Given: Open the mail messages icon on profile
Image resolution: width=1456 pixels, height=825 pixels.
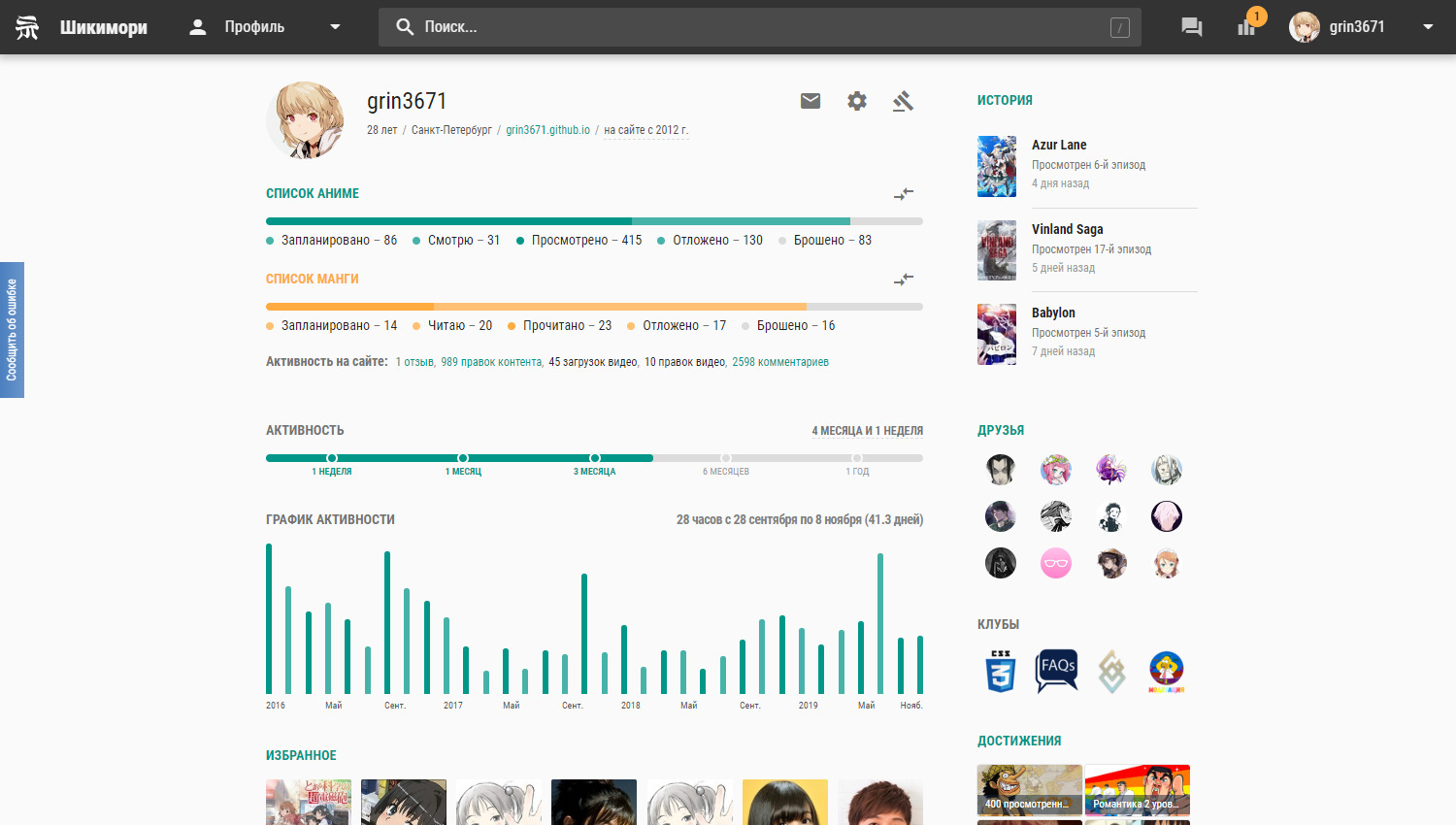Looking at the screenshot, I should click(x=811, y=101).
